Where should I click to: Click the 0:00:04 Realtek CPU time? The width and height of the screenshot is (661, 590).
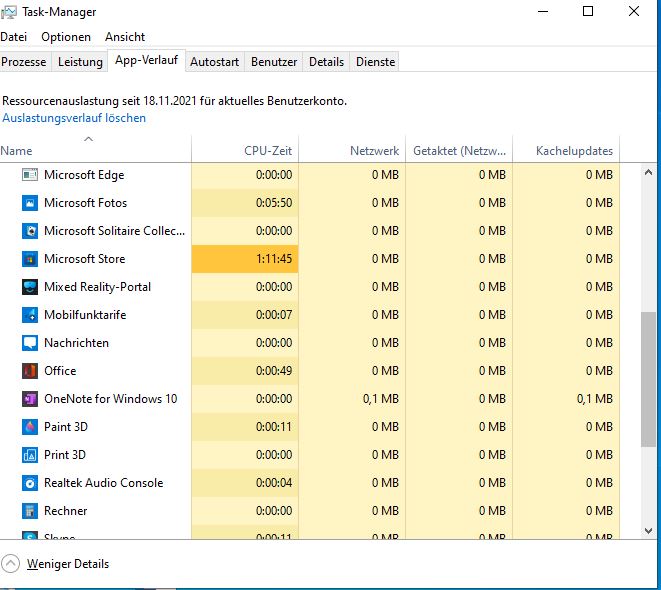point(245,483)
